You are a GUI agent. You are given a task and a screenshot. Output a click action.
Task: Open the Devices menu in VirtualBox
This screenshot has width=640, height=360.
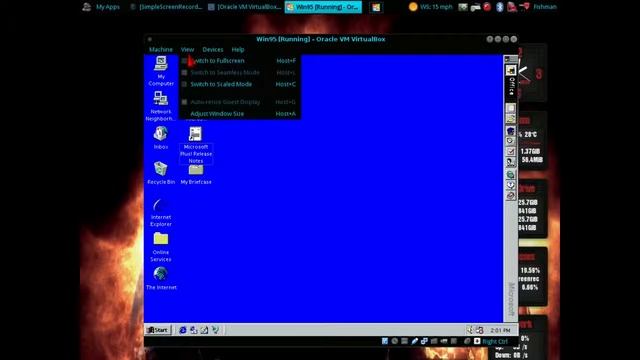point(213,49)
